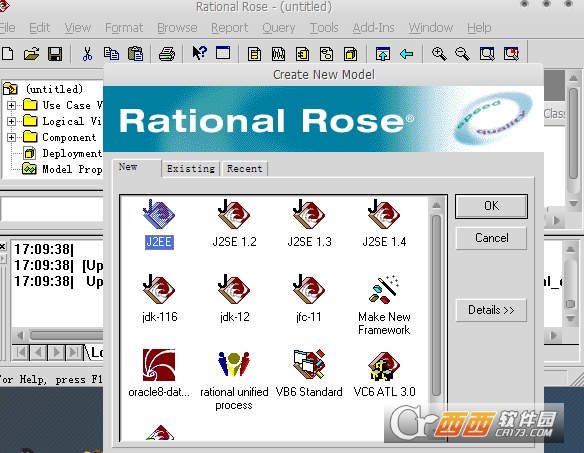Screen dimensions: 584x453
Task: Select the Model Properties tree item
Action: click(72, 170)
